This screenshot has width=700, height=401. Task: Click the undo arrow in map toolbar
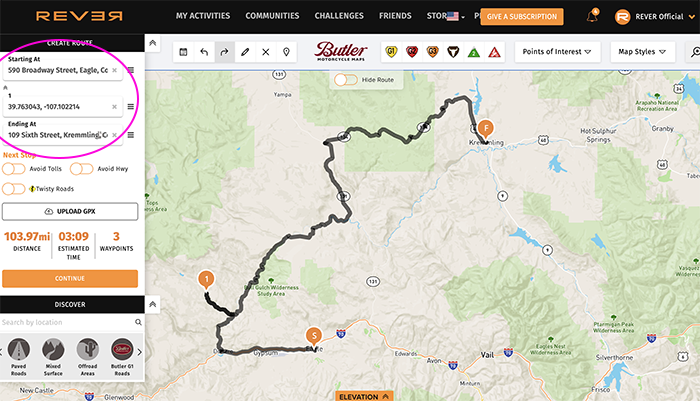(x=204, y=52)
